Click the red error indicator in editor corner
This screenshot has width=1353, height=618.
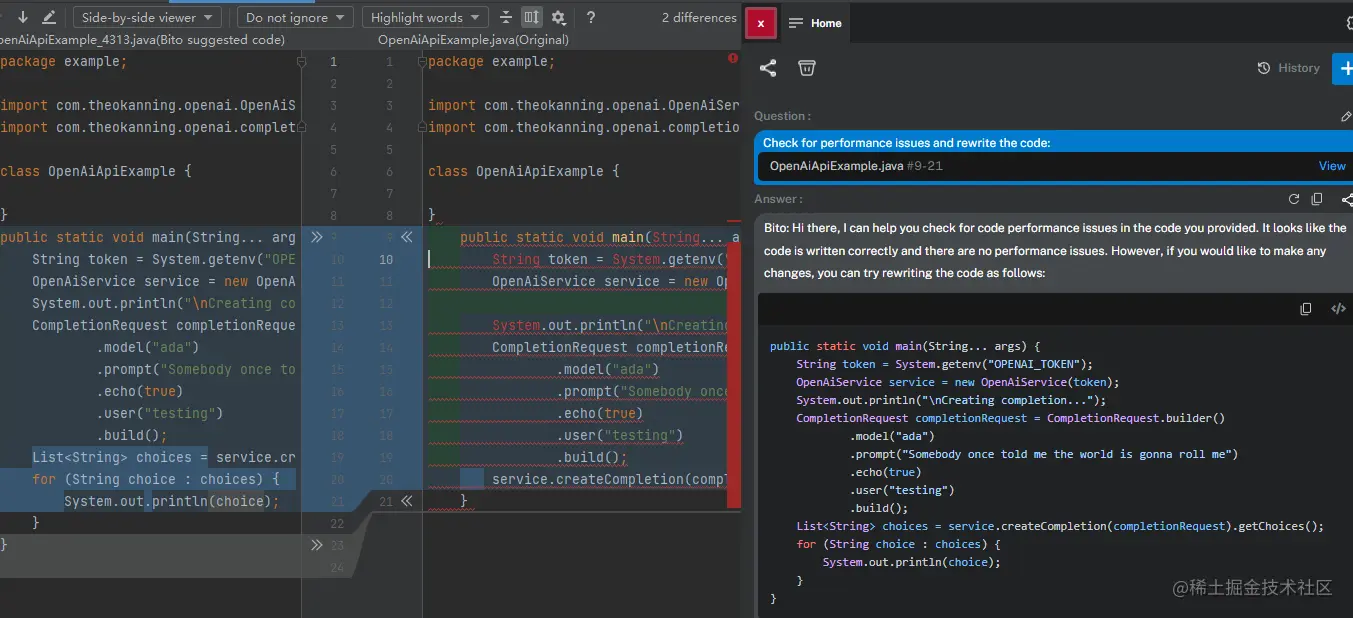[733, 59]
